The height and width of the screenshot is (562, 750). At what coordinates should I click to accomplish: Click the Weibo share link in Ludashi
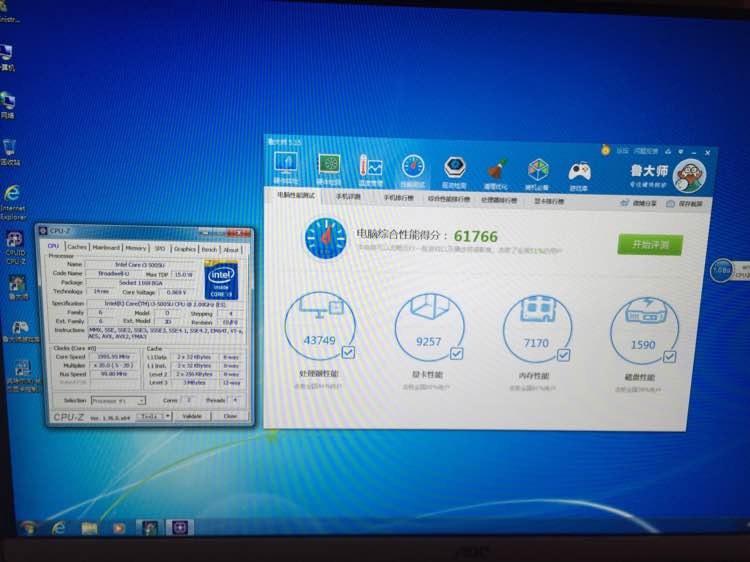[639, 203]
